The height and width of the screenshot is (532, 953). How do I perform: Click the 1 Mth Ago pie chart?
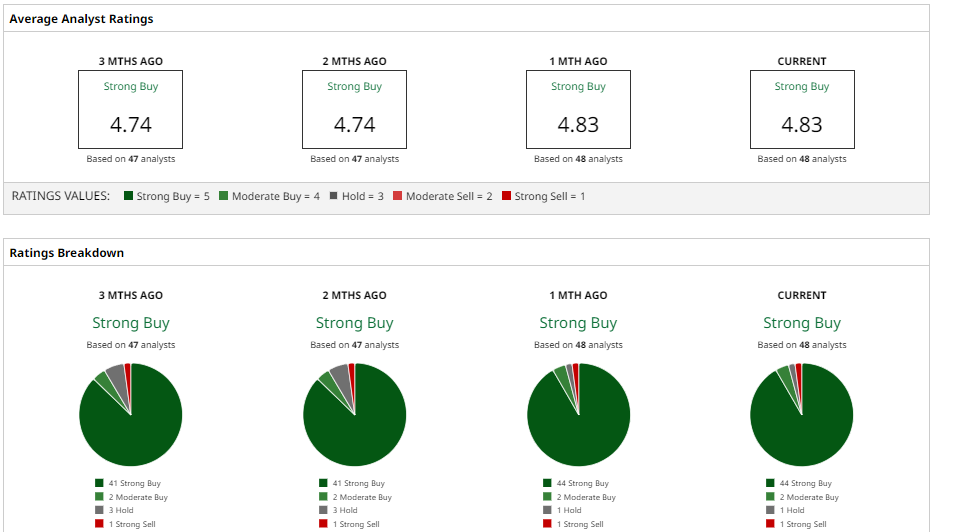(x=579, y=415)
